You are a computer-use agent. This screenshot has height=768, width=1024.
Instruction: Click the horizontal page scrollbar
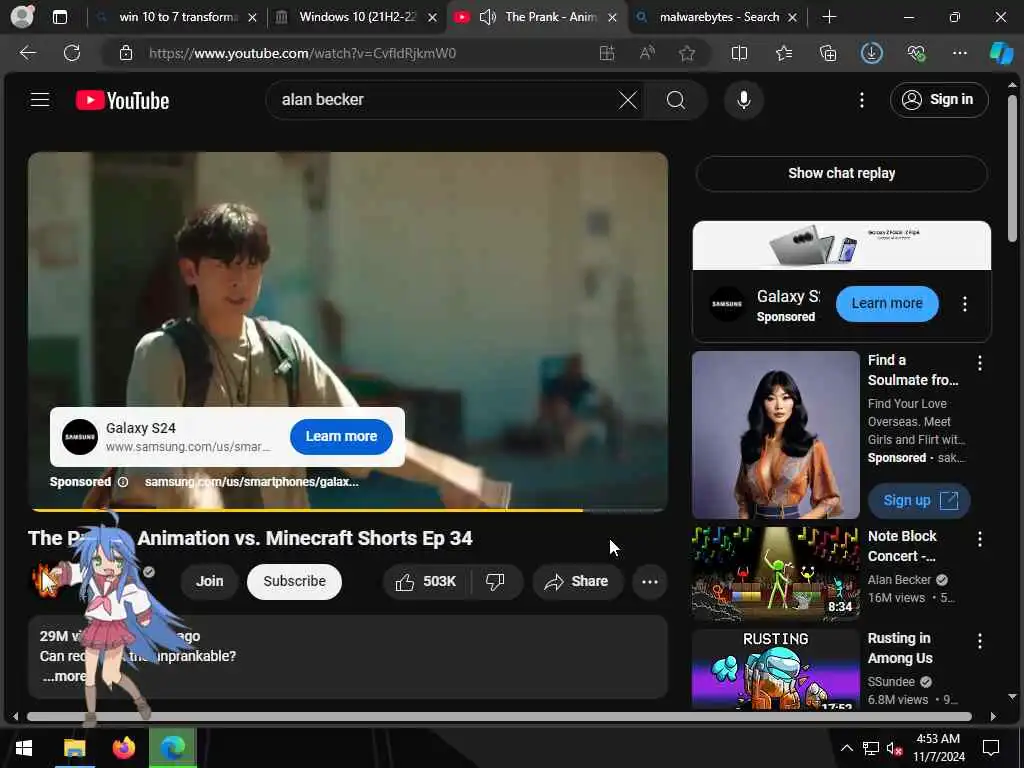[x=499, y=716]
